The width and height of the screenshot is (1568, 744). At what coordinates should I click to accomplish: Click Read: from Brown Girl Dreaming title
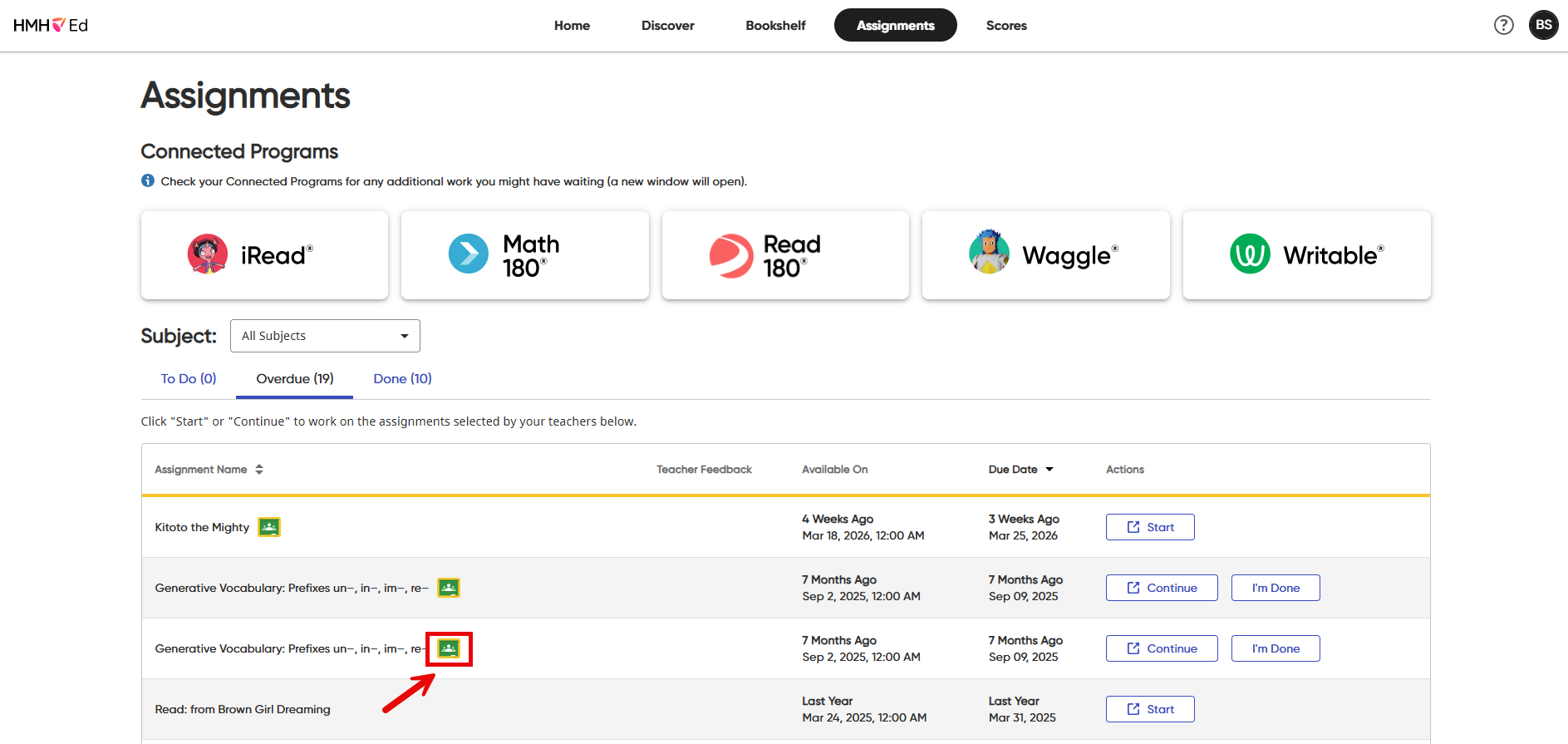point(243,709)
